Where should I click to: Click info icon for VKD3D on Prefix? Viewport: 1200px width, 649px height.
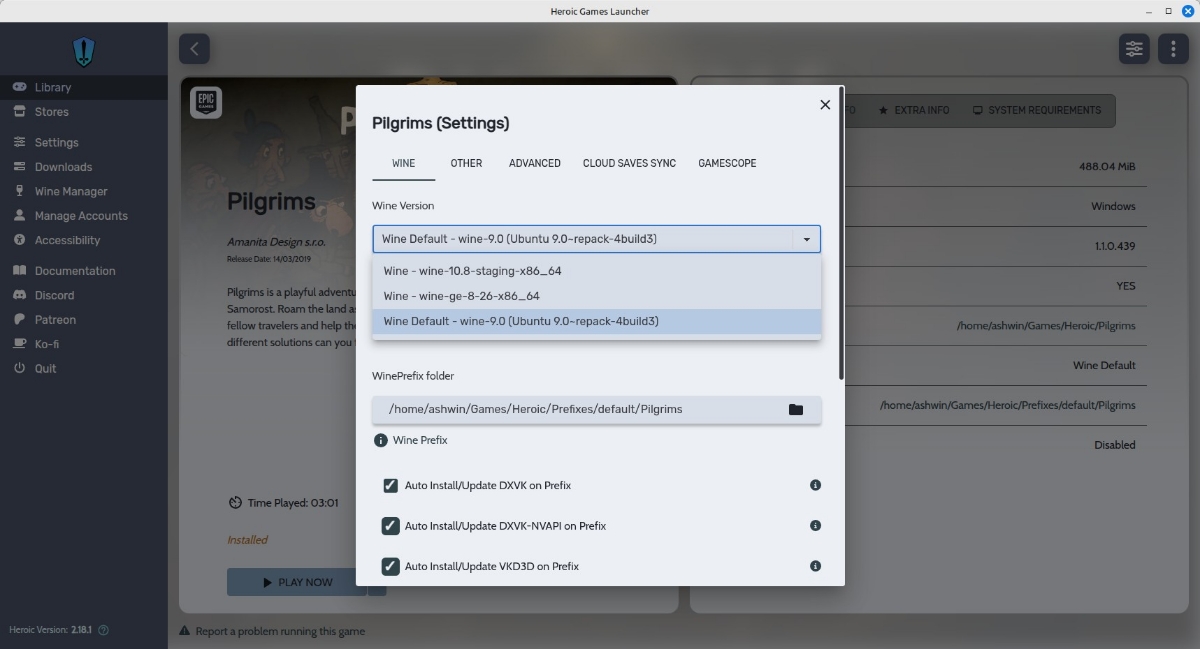pos(815,566)
